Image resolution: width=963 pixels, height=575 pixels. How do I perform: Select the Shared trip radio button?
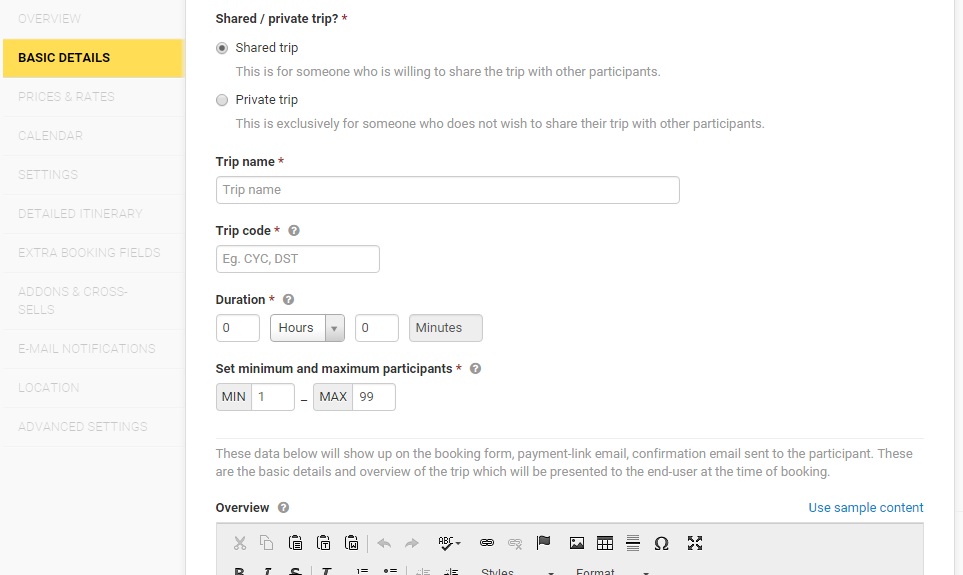222,48
